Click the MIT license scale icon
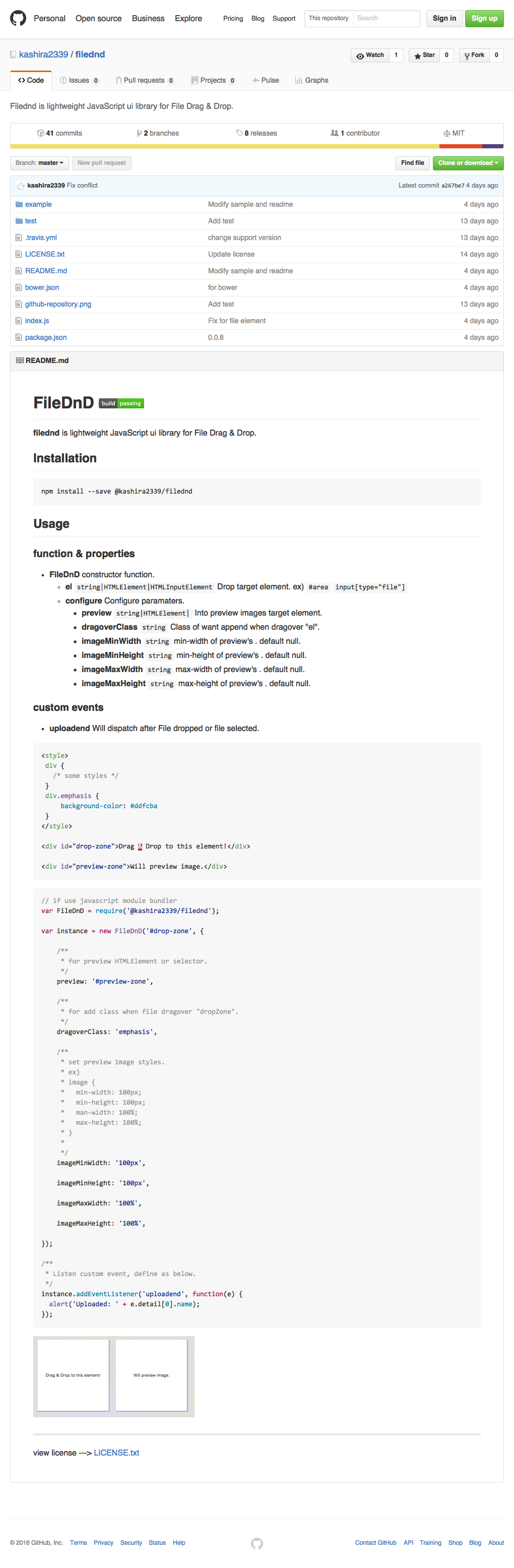This screenshot has width=514, height=1568. 446,133
